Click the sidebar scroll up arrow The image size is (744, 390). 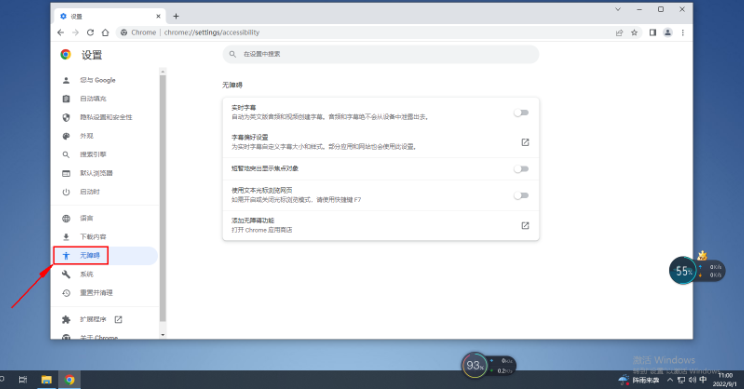pos(163,72)
